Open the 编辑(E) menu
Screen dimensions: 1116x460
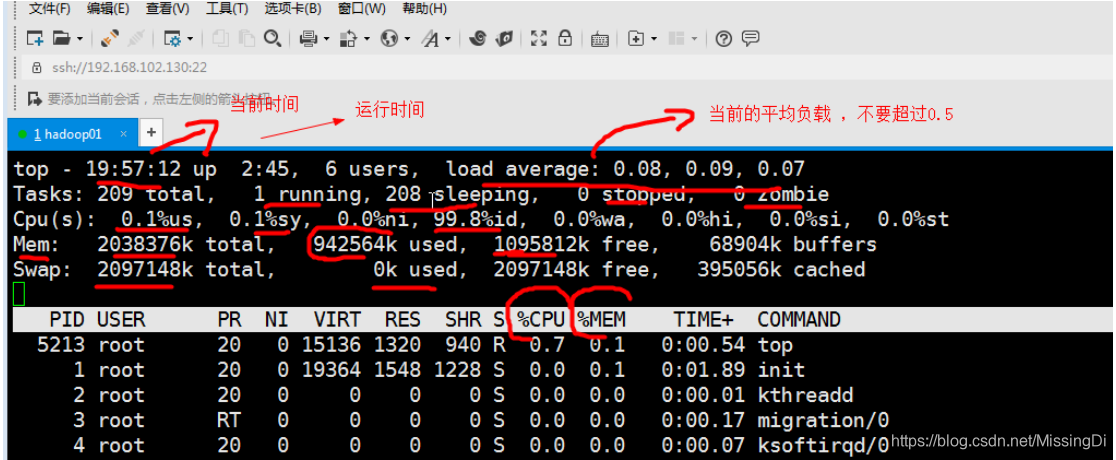point(108,9)
